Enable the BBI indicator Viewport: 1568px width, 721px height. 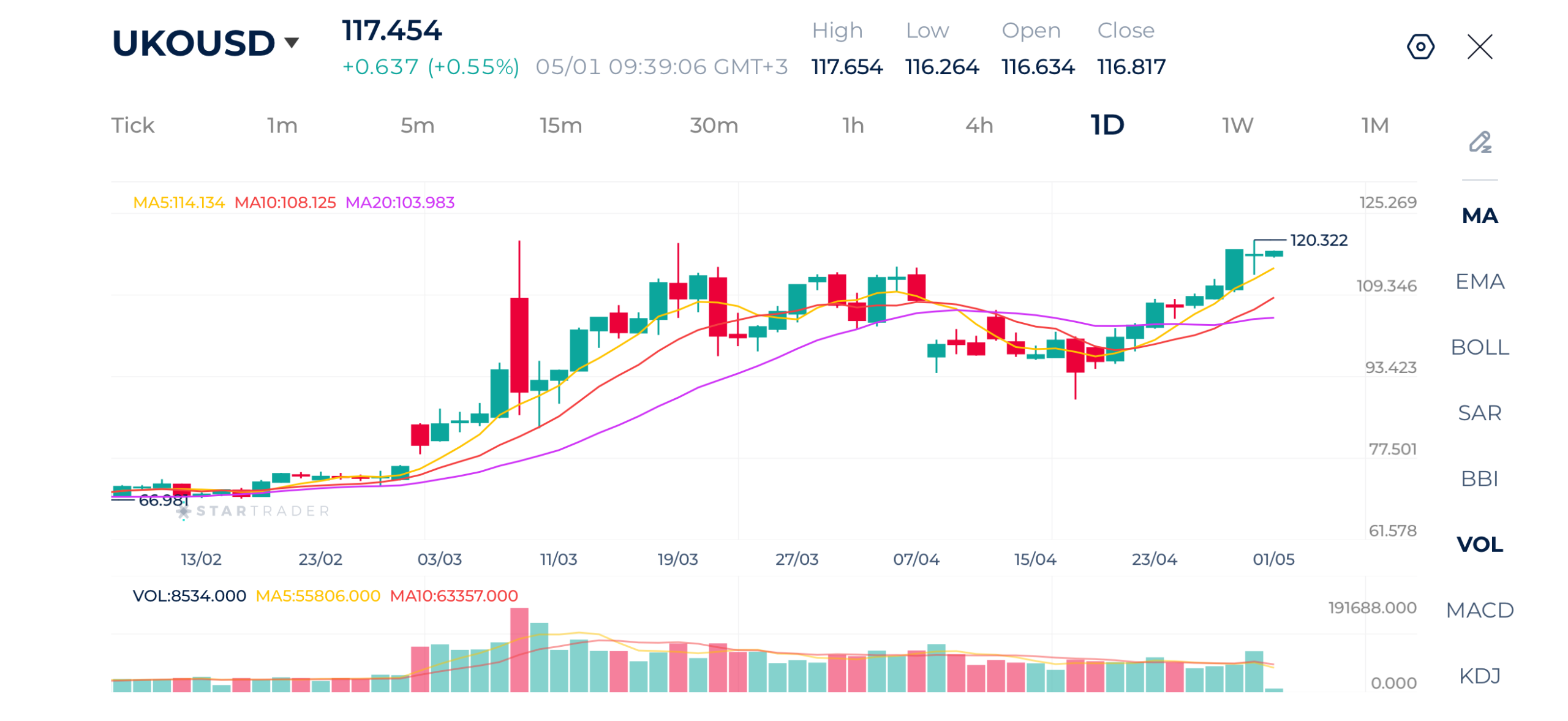pyautogui.click(x=1479, y=478)
